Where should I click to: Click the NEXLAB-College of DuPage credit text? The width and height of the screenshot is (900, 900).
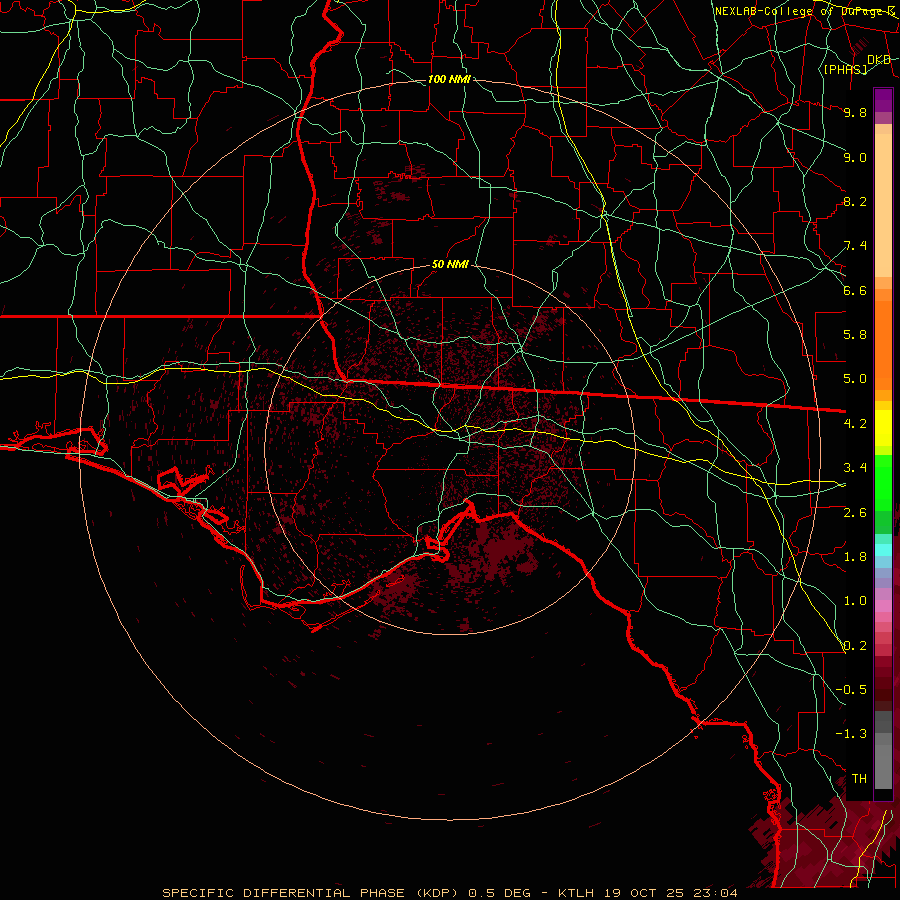[806, 11]
